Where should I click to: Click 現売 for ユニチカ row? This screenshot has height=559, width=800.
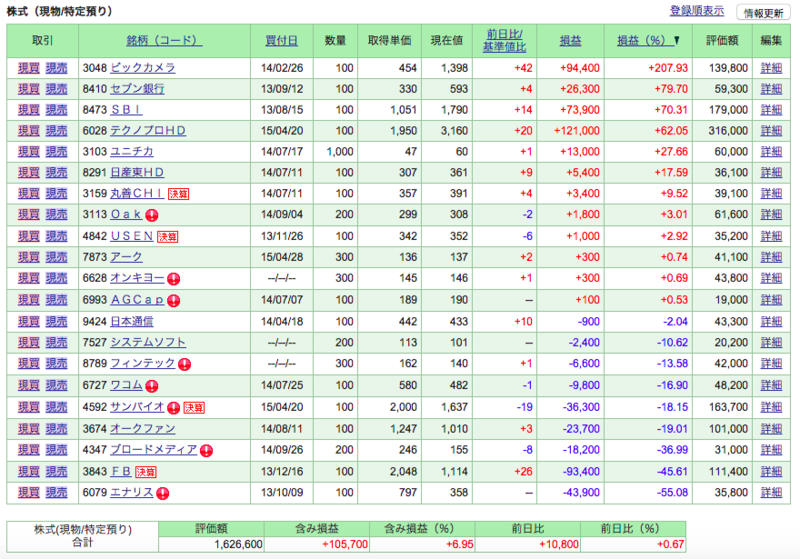tap(56, 151)
